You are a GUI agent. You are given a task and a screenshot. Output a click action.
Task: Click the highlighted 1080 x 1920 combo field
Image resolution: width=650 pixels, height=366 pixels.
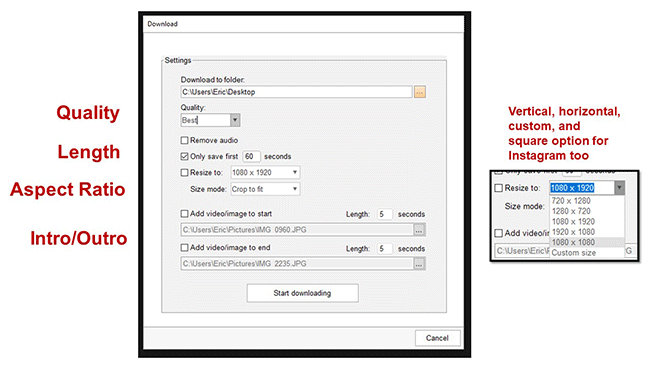[582, 188]
